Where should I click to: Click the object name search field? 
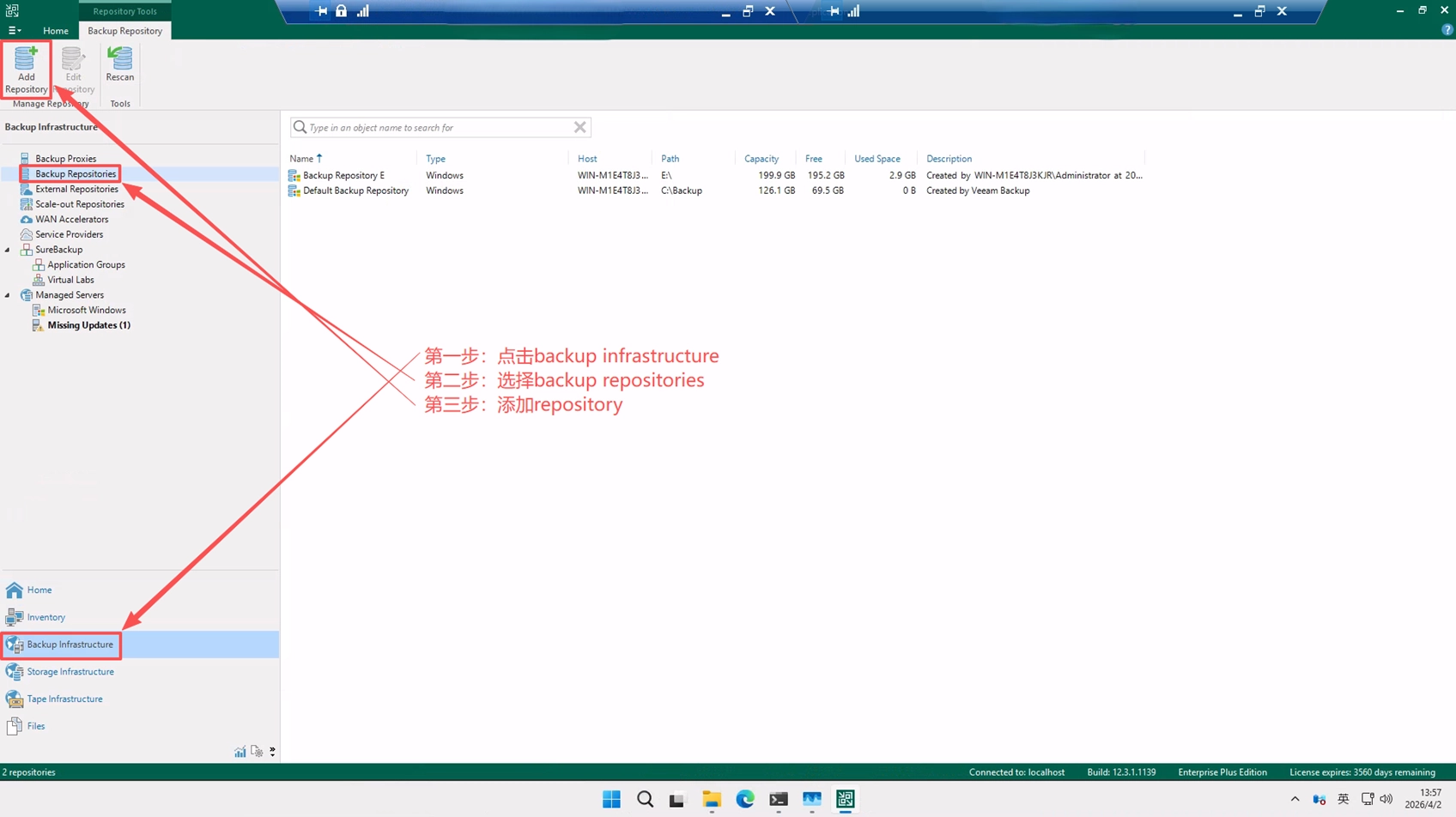pyautogui.click(x=440, y=128)
